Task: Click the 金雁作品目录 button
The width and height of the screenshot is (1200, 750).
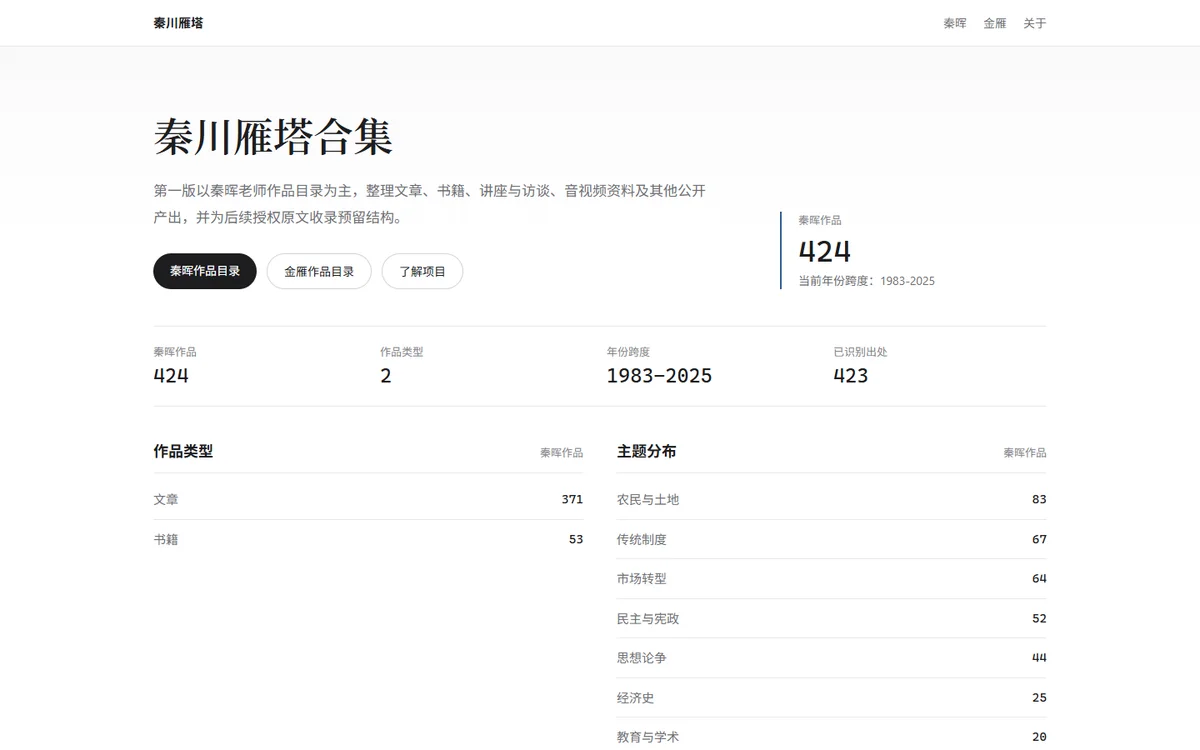Action: coord(319,271)
